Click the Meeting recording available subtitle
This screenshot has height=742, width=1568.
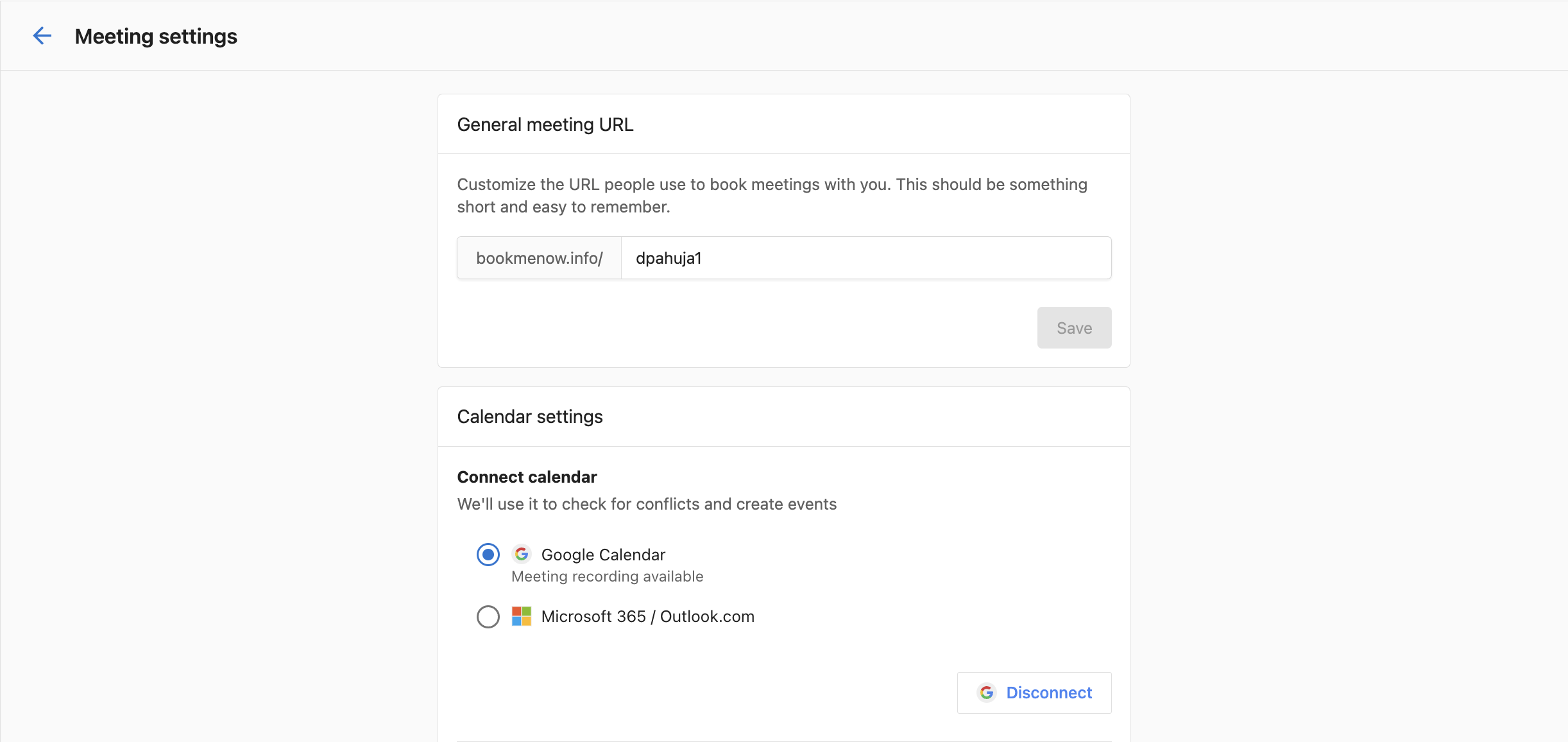tap(607, 576)
